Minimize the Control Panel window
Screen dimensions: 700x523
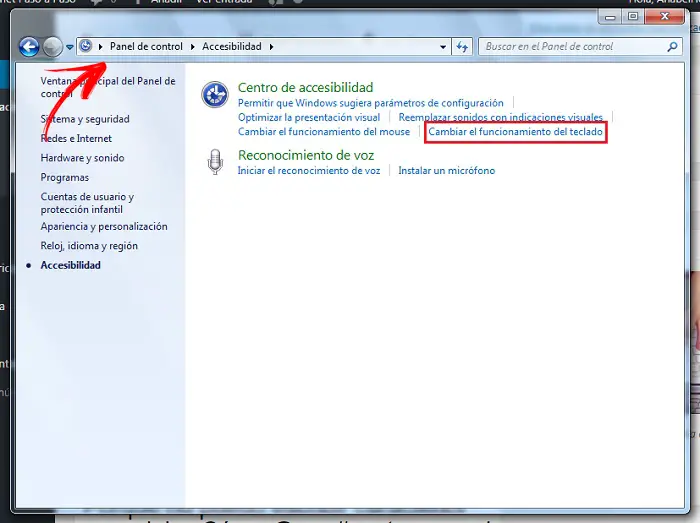[x=610, y=17]
